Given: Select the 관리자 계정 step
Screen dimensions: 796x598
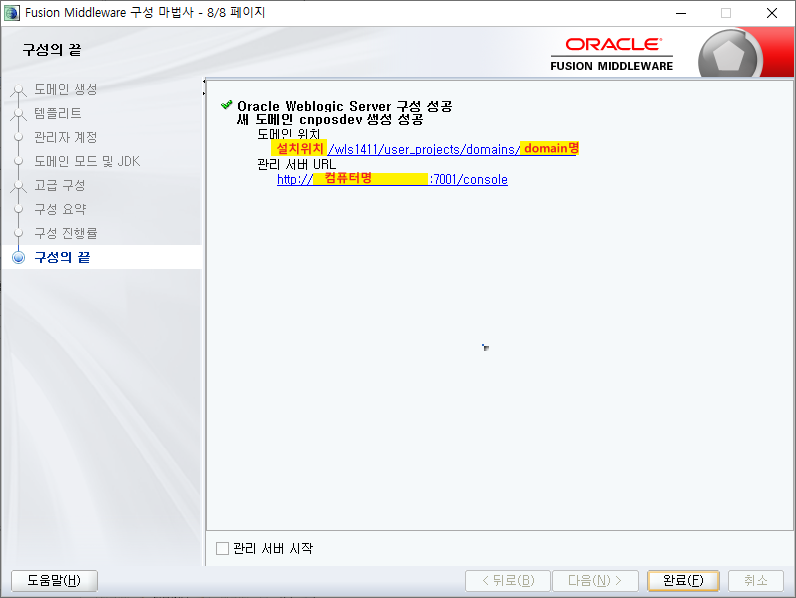Looking at the screenshot, I should click(x=65, y=137).
